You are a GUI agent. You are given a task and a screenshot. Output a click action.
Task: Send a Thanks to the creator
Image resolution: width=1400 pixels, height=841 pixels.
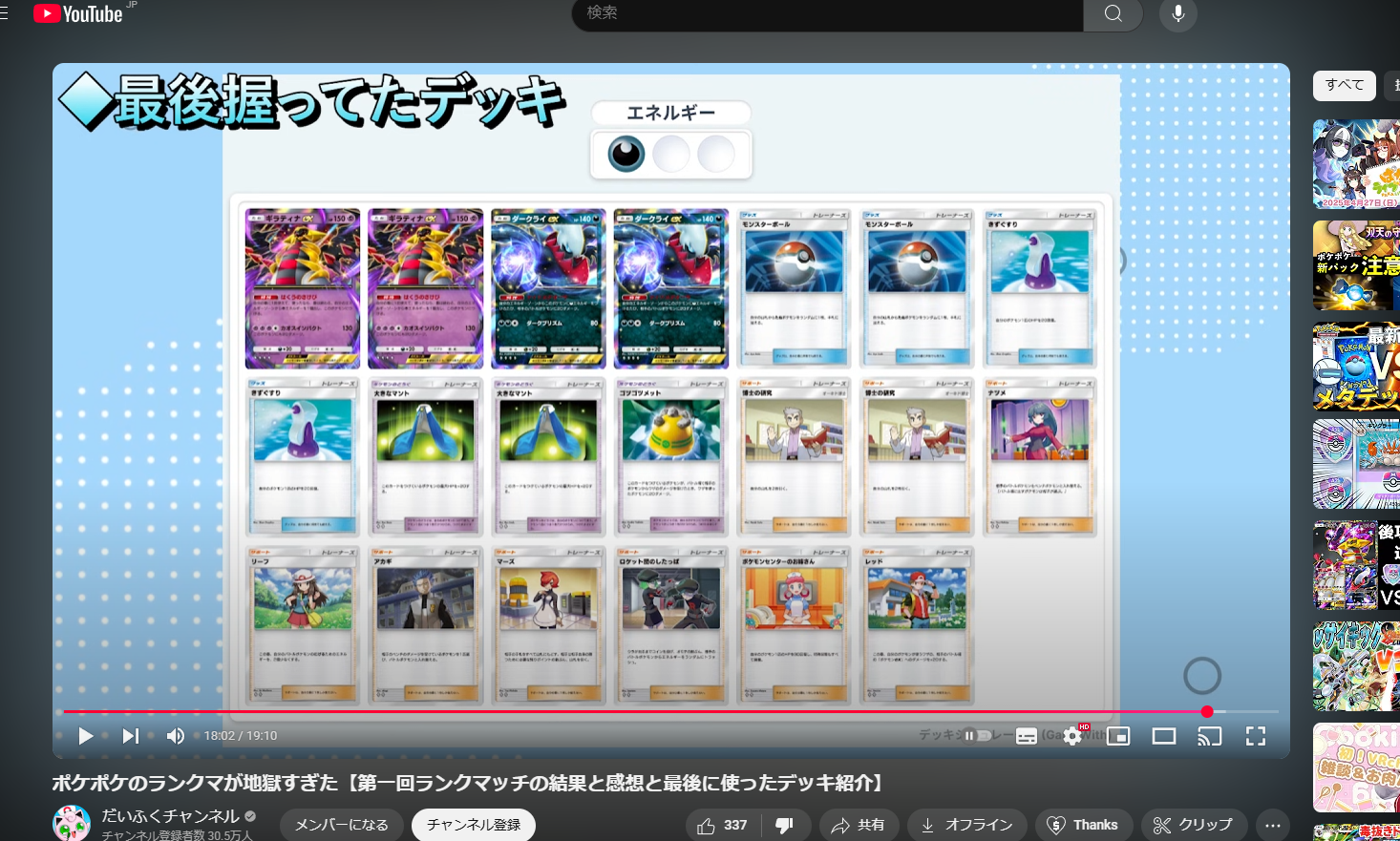tap(1083, 826)
